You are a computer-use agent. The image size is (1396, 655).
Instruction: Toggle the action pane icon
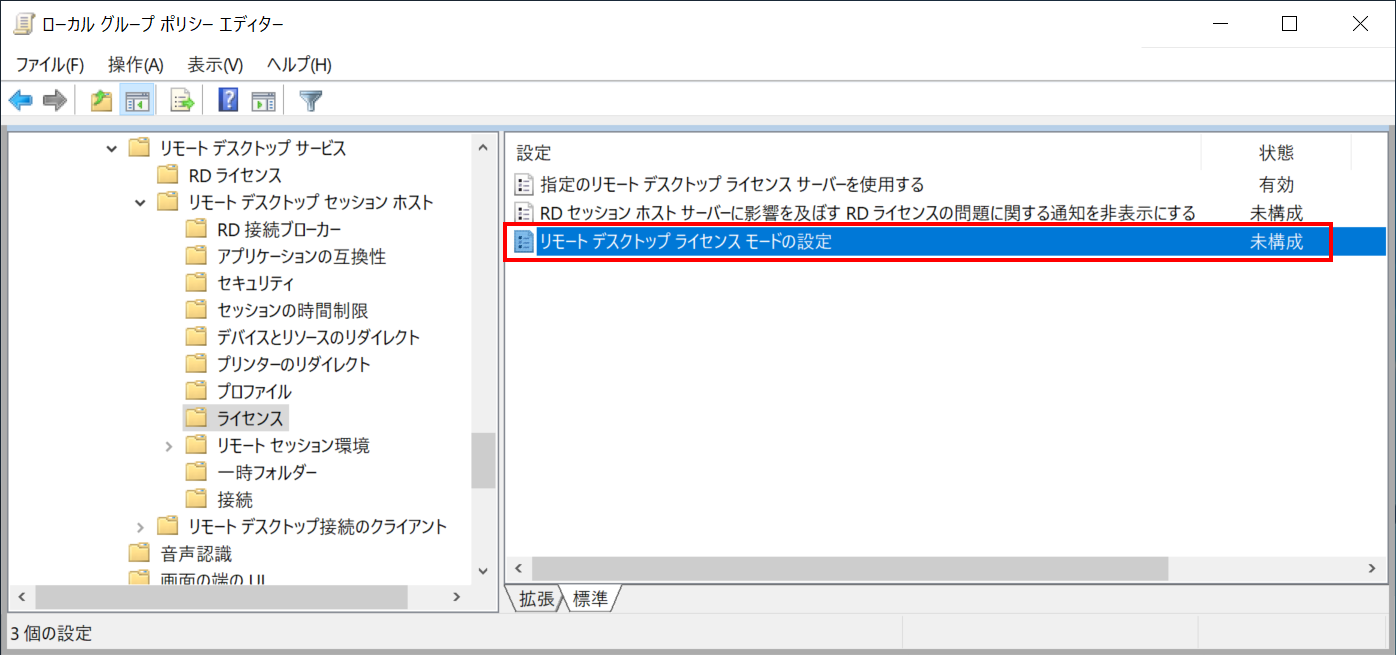(263, 98)
